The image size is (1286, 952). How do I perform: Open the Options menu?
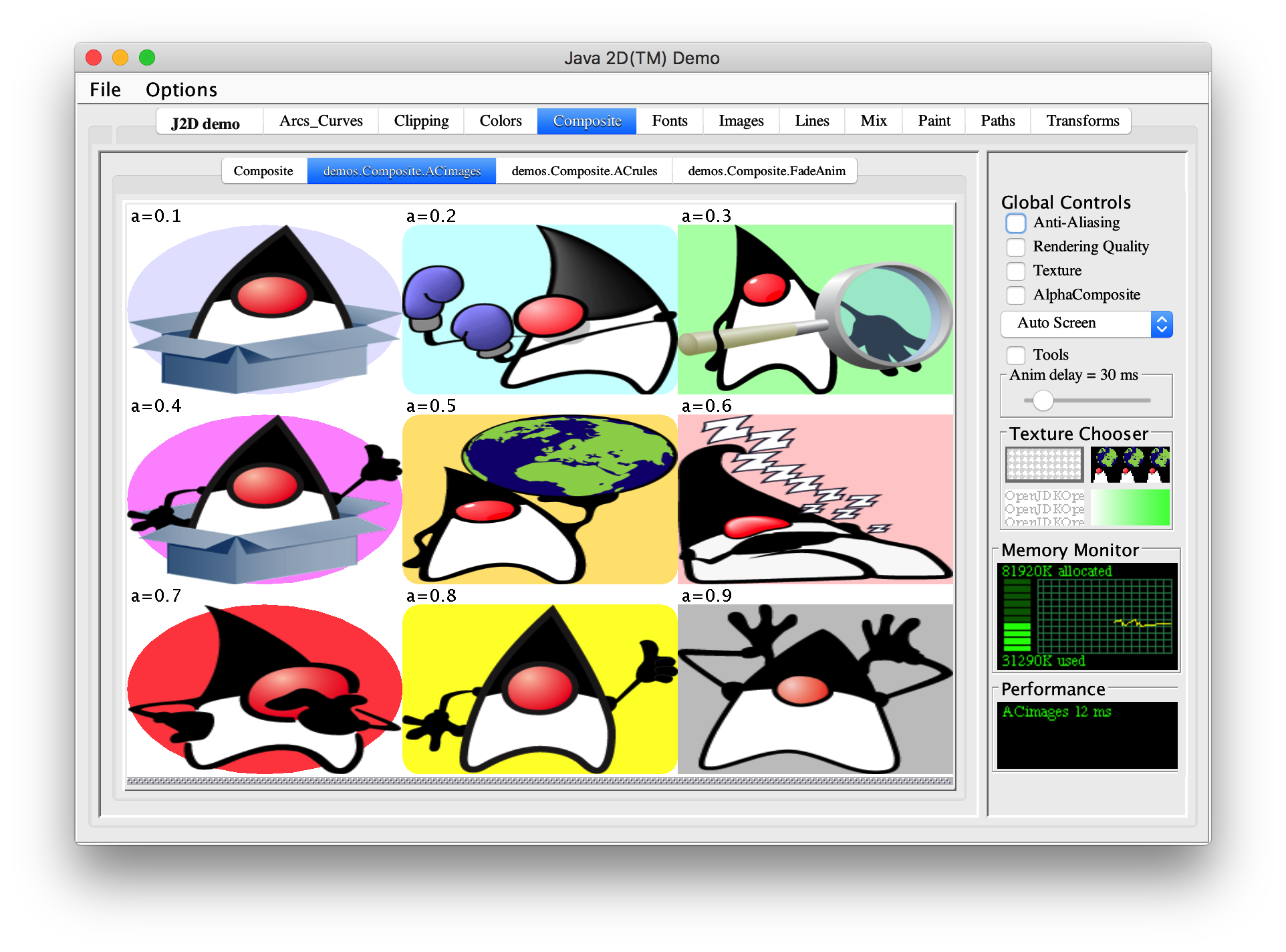[x=181, y=90]
